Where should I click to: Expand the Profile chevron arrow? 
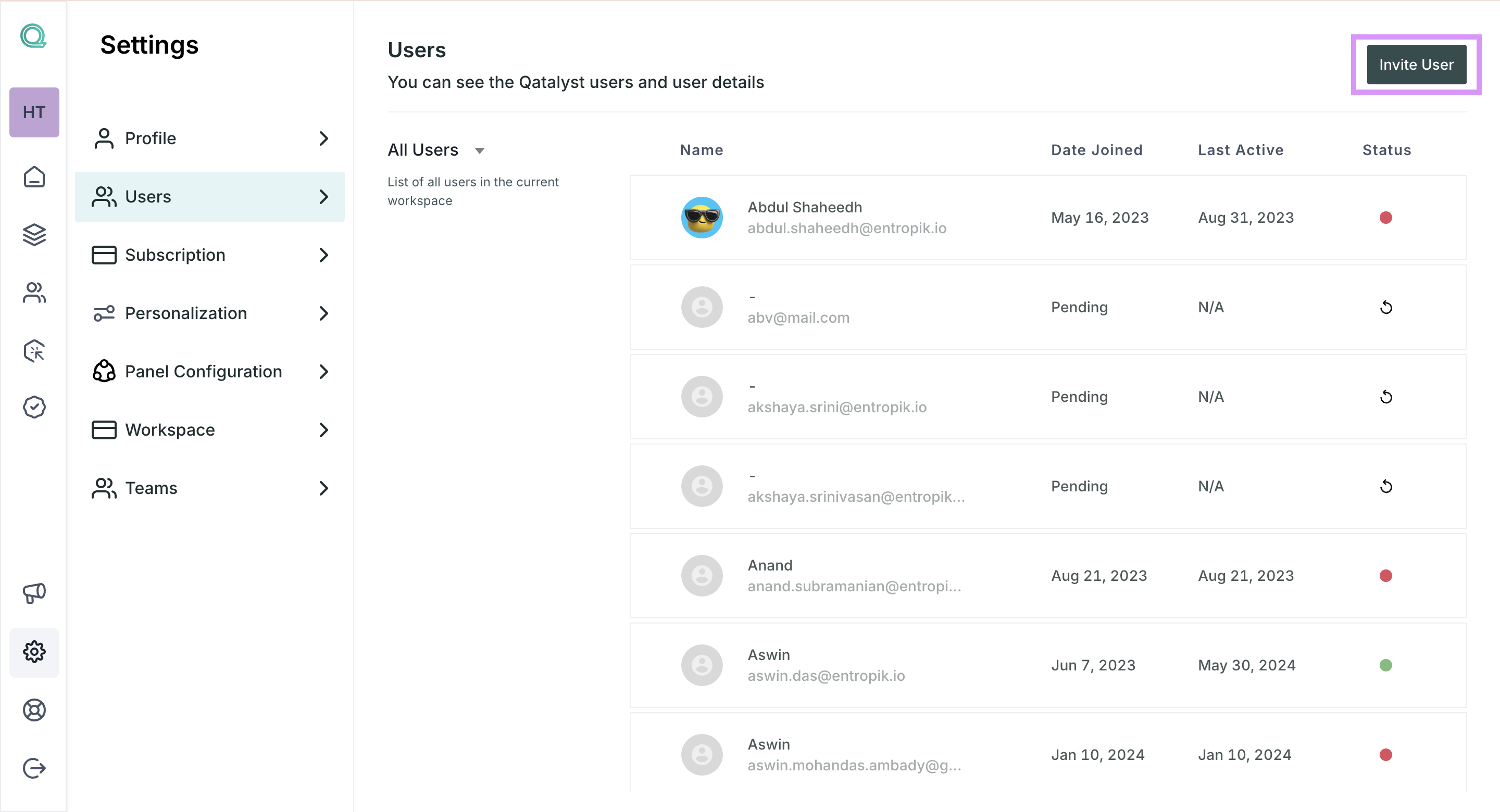(x=324, y=138)
